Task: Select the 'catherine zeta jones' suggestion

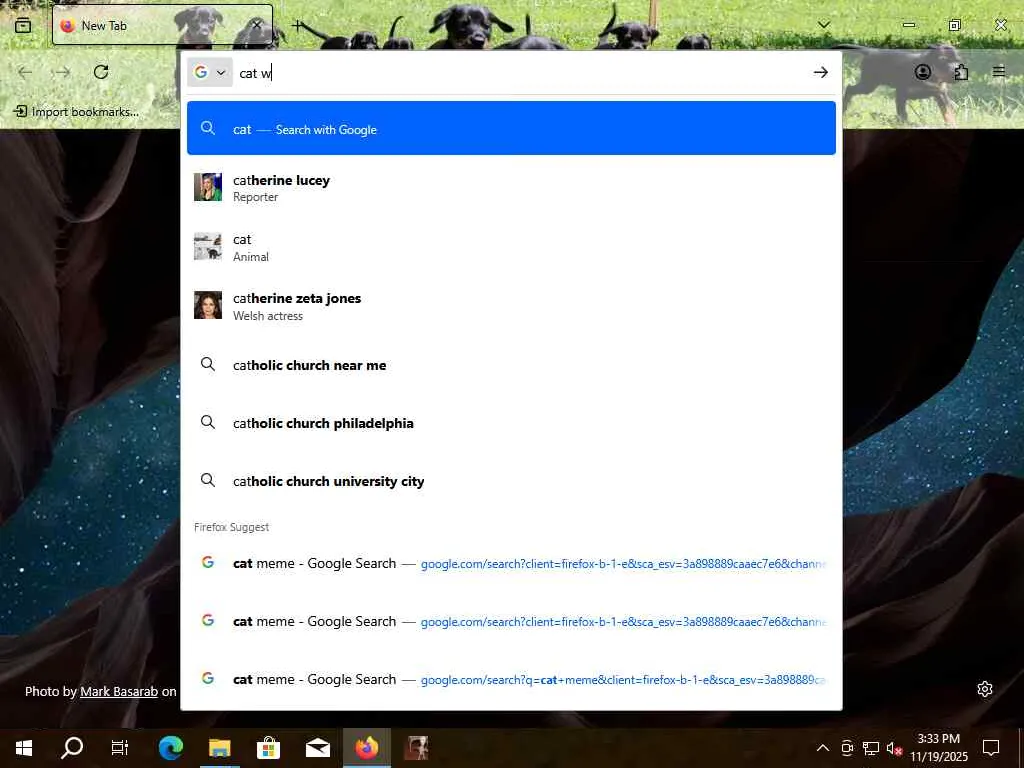Action: coord(511,306)
